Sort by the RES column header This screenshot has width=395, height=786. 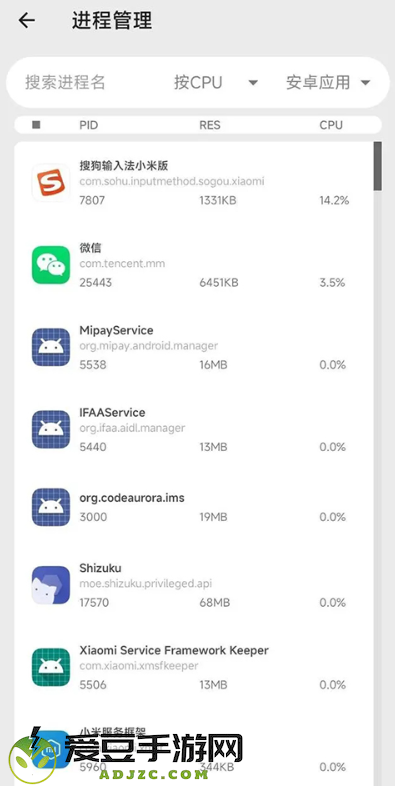coord(210,125)
